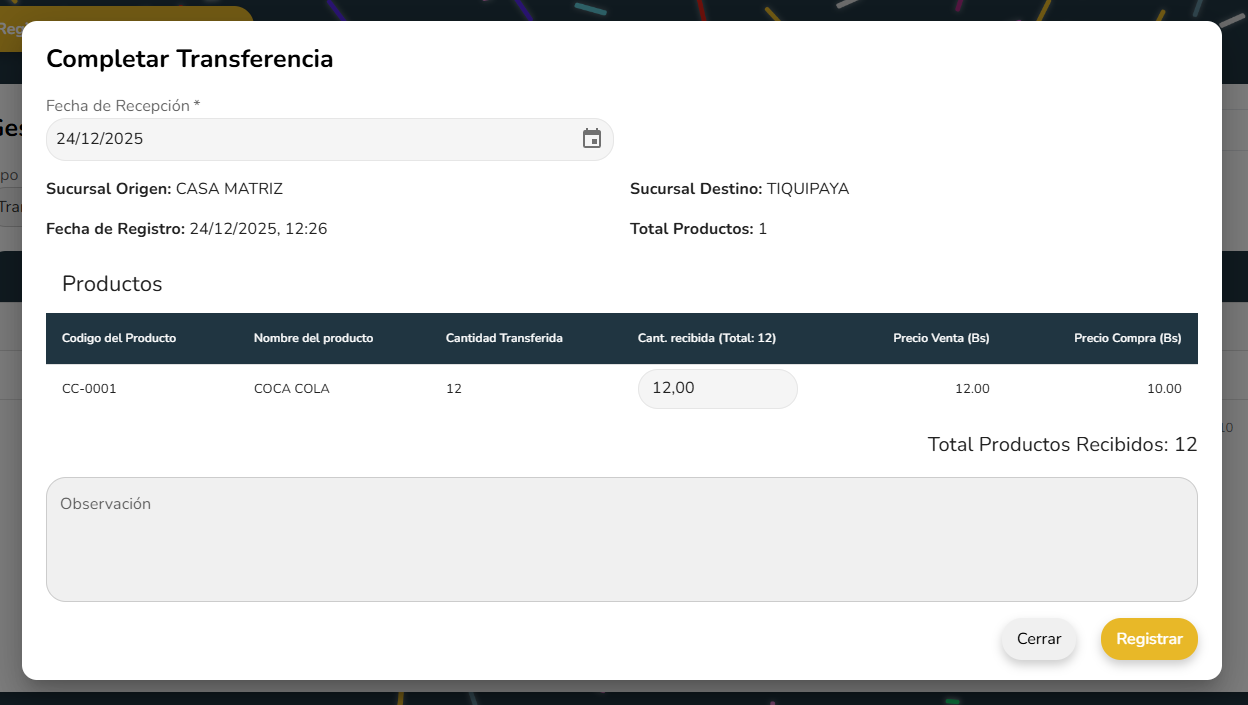The height and width of the screenshot is (705, 1248).
Task: Open the calendar date picker icon
Action: (592, 139)
